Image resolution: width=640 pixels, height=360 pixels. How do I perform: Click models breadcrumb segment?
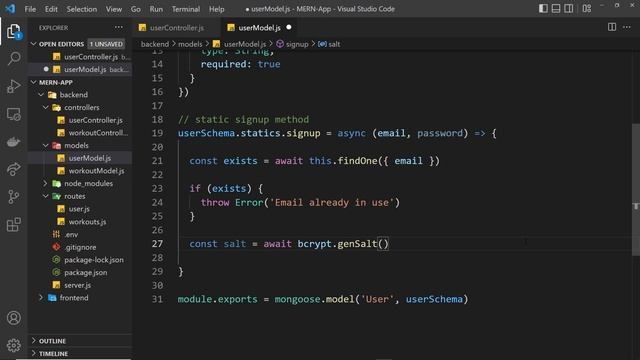coord(190,44)
